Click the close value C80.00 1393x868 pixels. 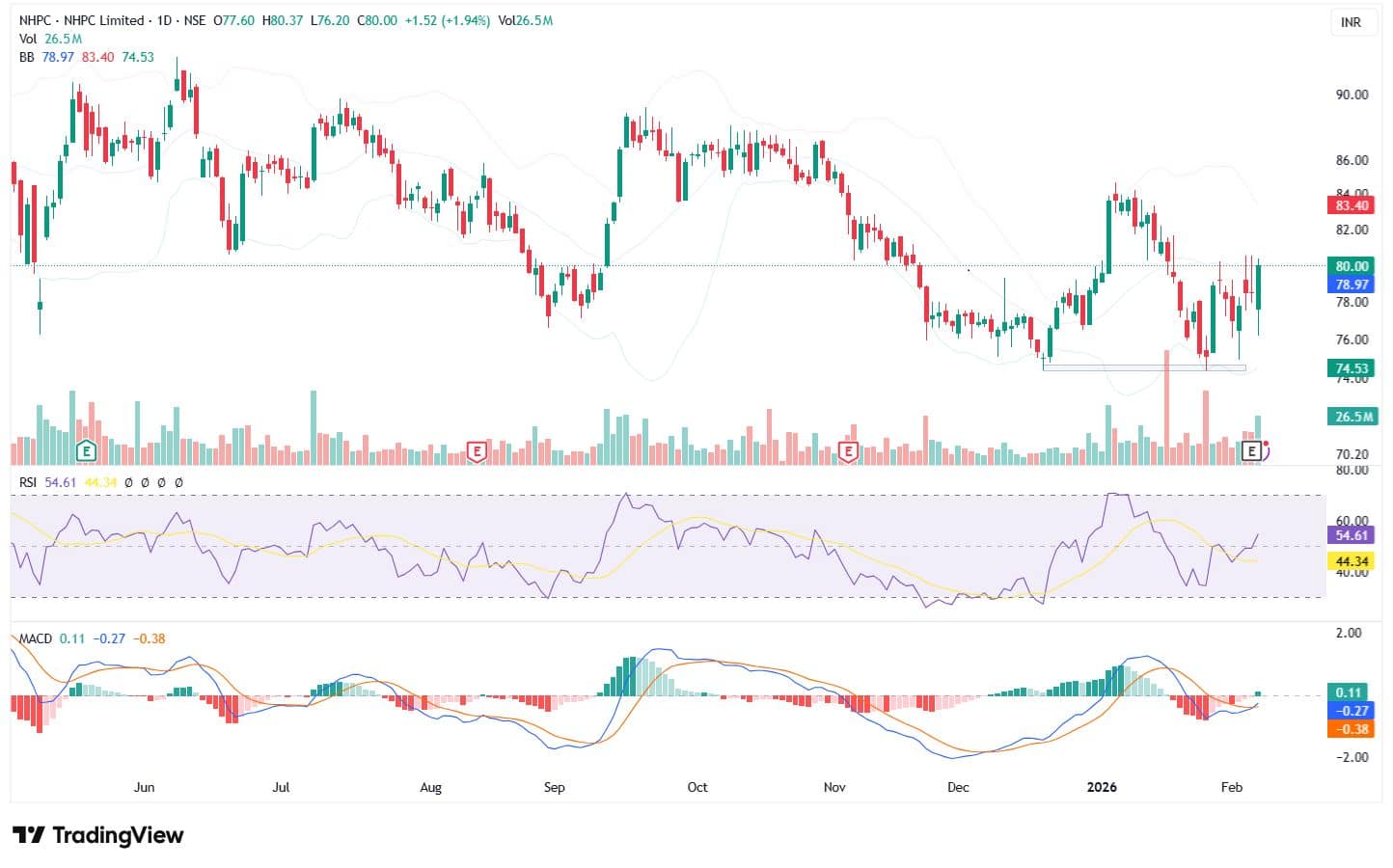tap(377, 20)
